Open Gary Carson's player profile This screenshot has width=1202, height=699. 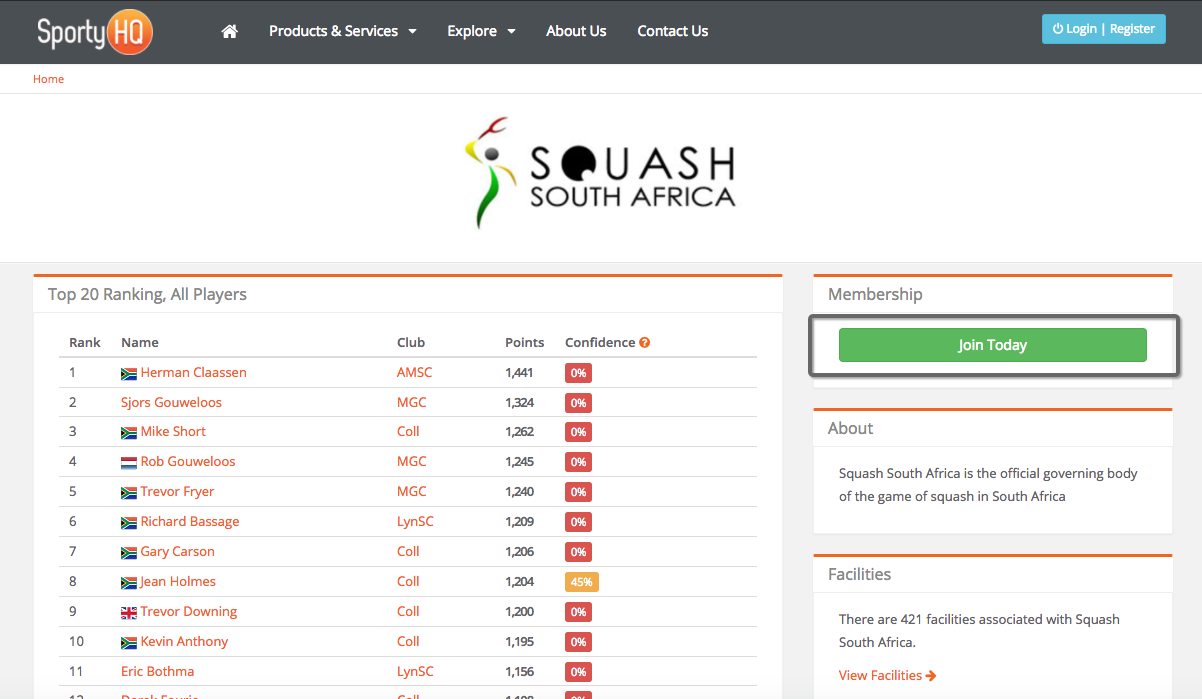tap(178, 551)
